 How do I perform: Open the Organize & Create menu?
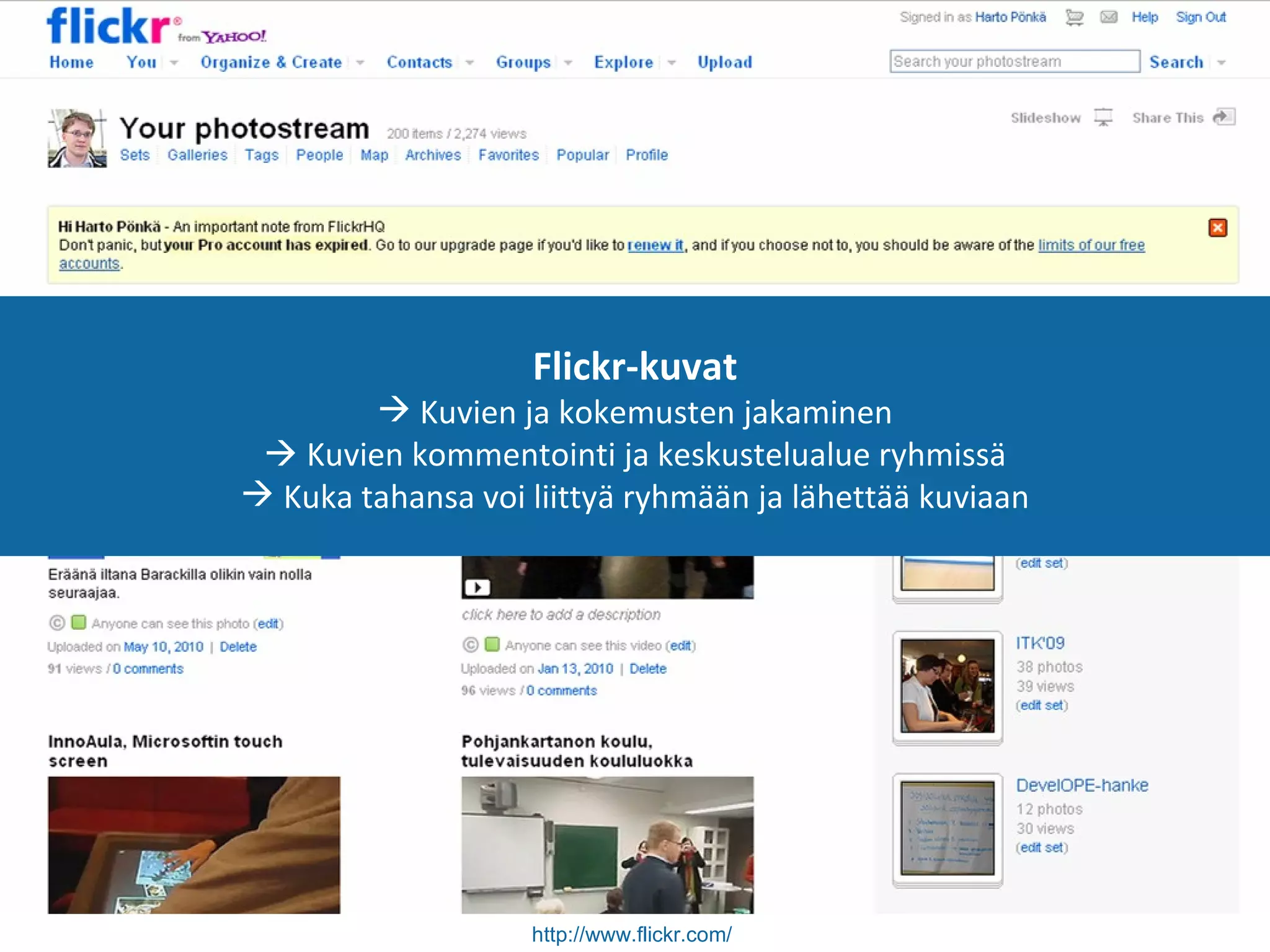click(271, 62)
